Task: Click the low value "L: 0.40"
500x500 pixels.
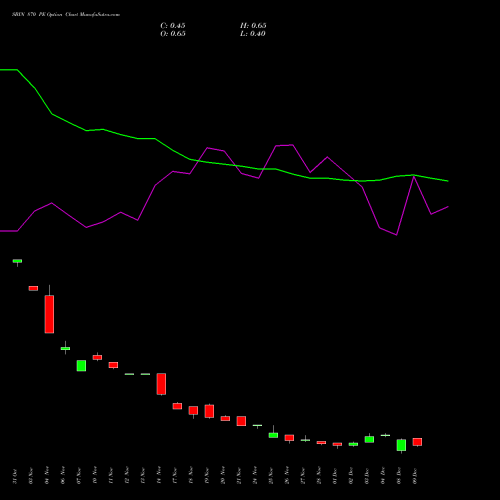Action: tap(253, 34)
